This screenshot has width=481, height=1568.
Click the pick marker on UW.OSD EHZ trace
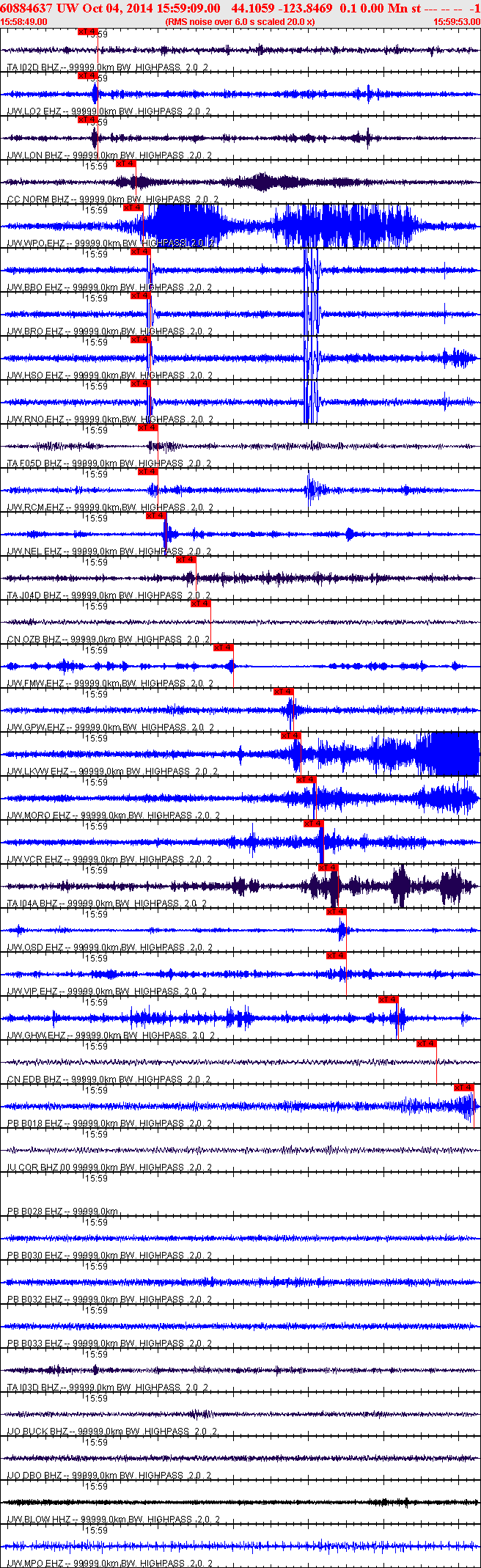[337, 912]
